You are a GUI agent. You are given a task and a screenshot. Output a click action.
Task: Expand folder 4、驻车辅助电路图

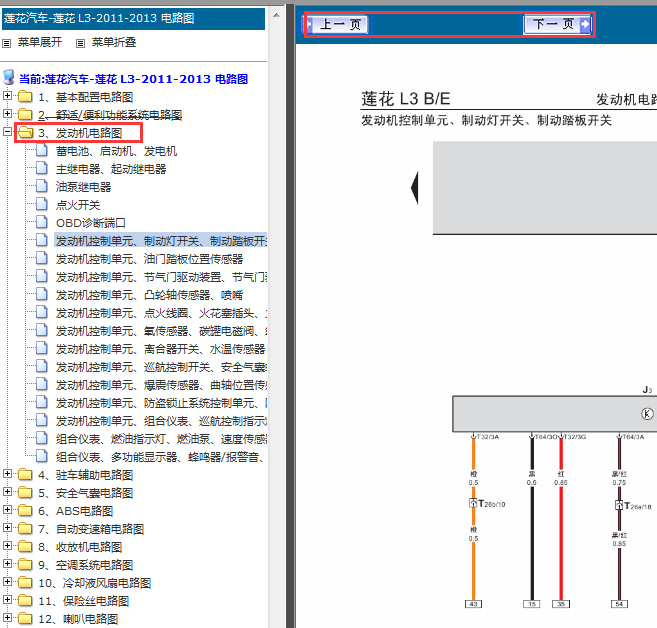click(7, 473)
